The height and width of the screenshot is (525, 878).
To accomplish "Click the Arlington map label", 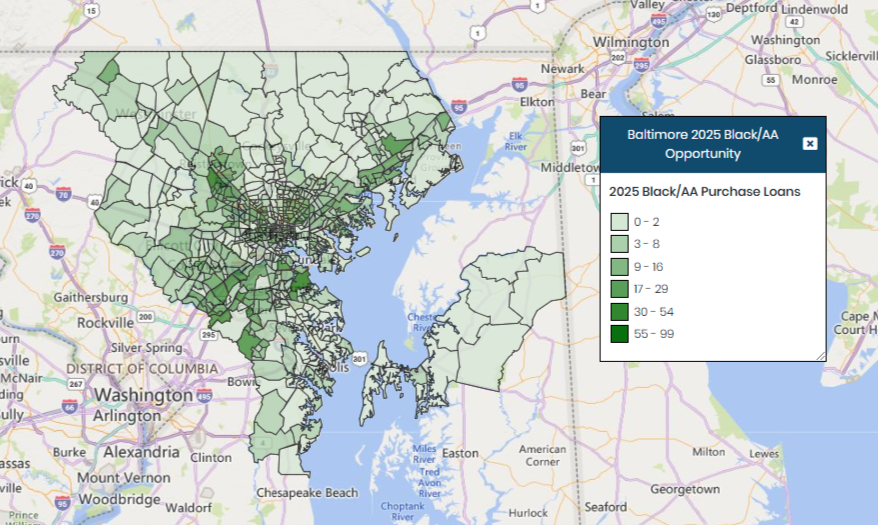I will [127, 416].
